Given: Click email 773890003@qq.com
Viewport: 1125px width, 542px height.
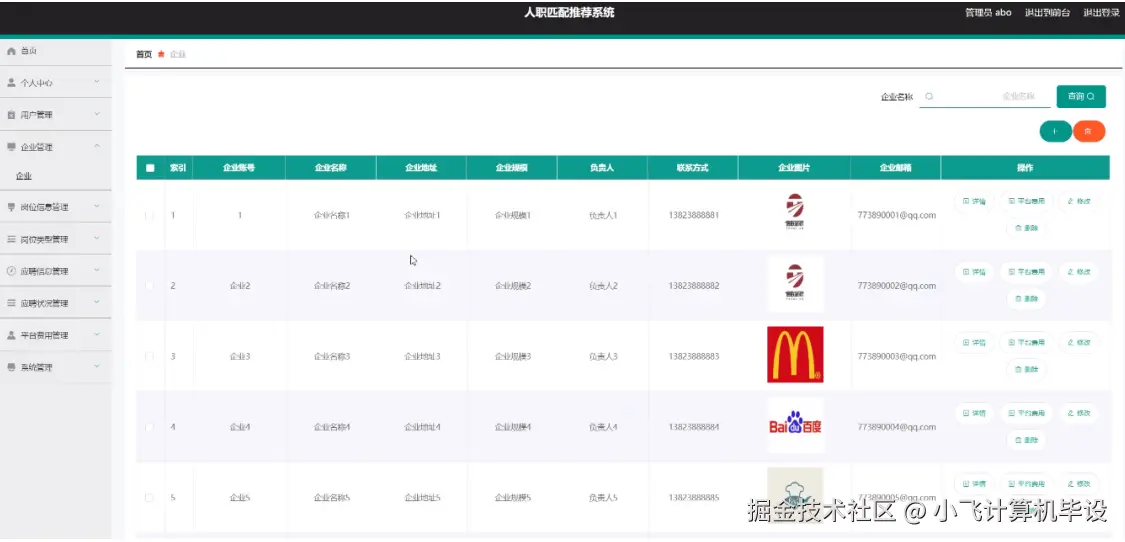Looking at the screenshot, I should coord(897,356).
